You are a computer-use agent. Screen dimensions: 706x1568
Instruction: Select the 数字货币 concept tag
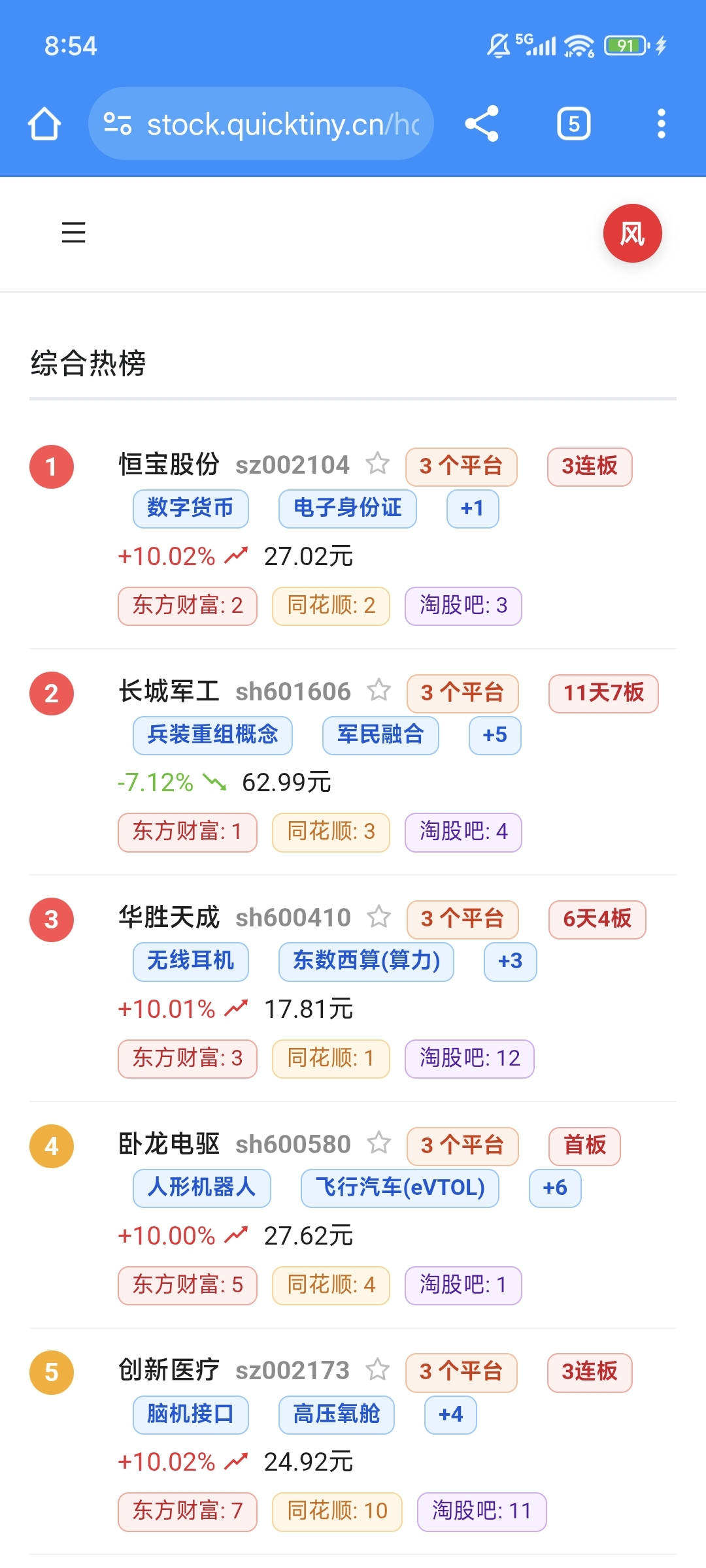pyautogui.click(x=191, y=508)
